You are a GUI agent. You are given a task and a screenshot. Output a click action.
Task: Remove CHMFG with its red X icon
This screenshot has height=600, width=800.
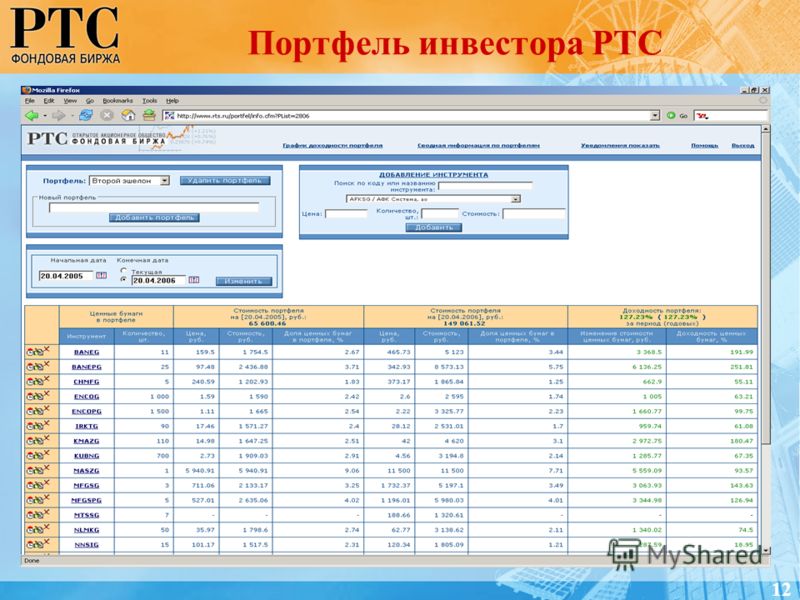pyautogui.click(x=46, y=379)
